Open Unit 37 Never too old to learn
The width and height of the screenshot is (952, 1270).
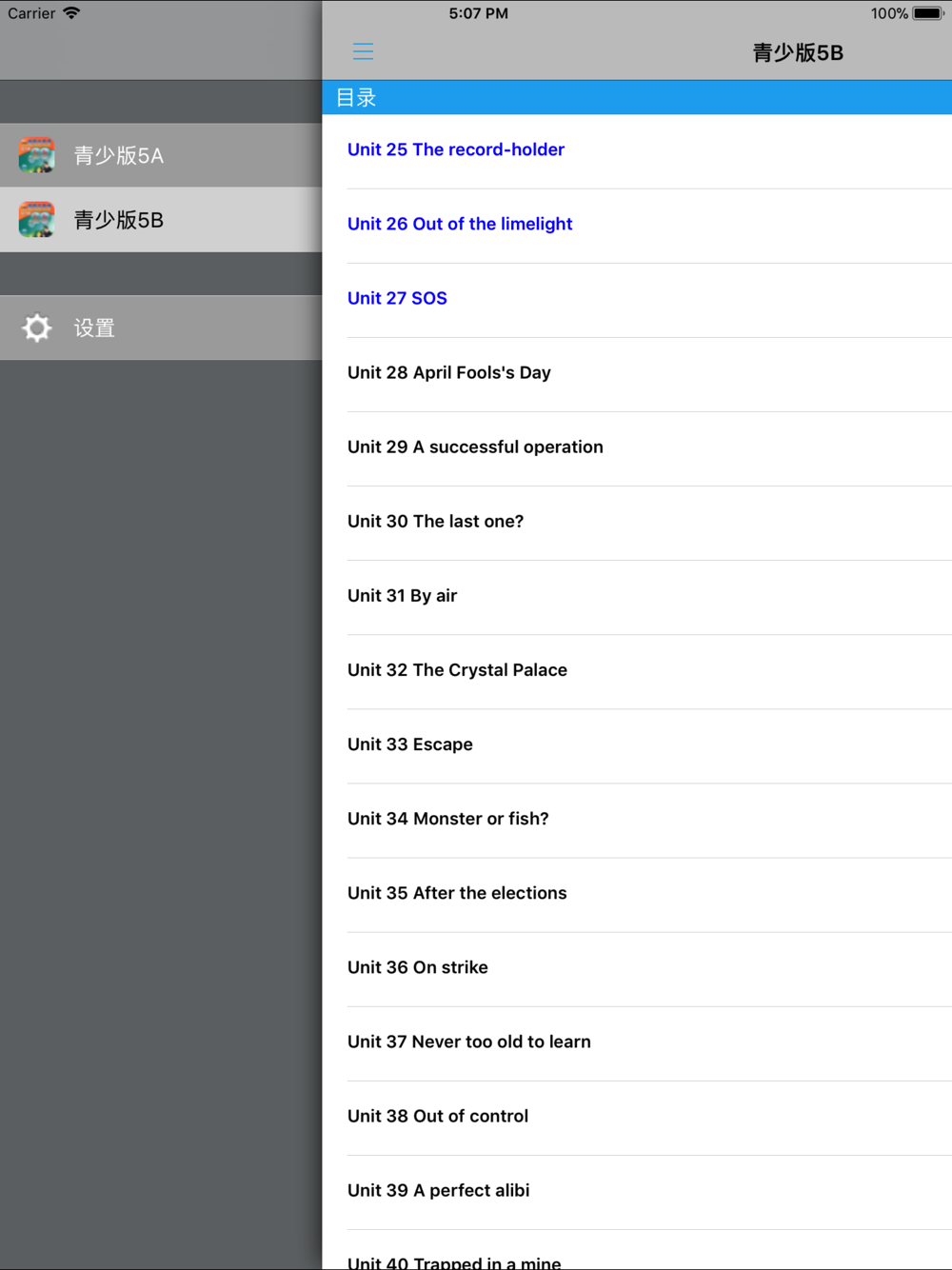468,1042
